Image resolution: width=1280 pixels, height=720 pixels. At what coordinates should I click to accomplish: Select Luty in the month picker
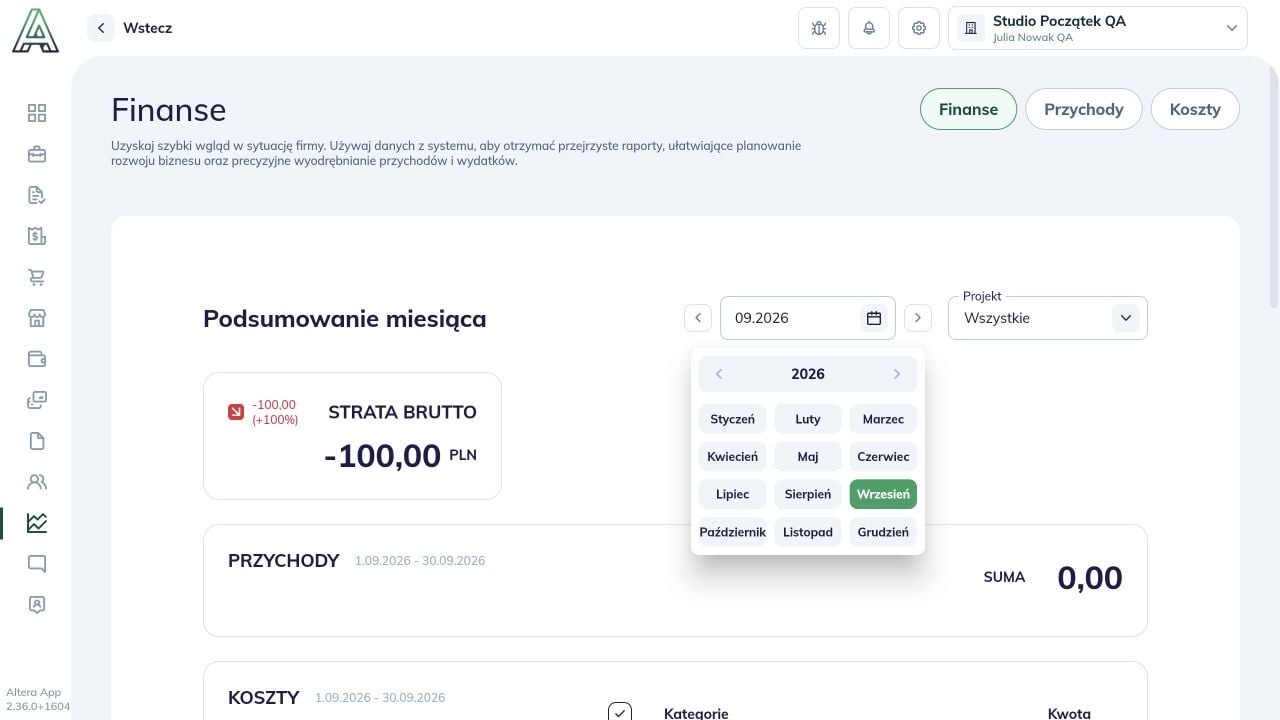point(808,419)
